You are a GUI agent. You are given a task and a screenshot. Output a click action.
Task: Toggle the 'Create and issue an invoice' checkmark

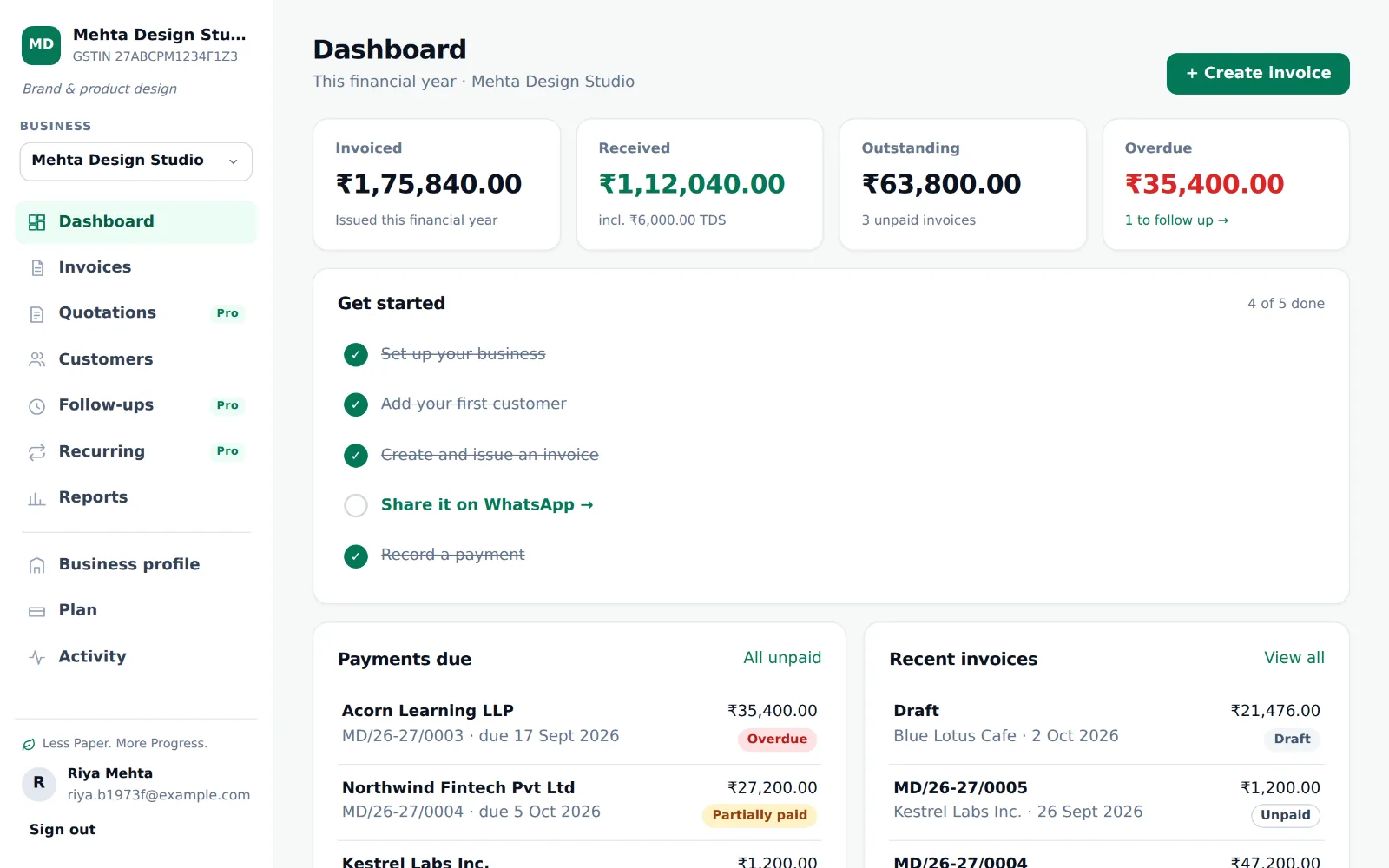point(356,455)
